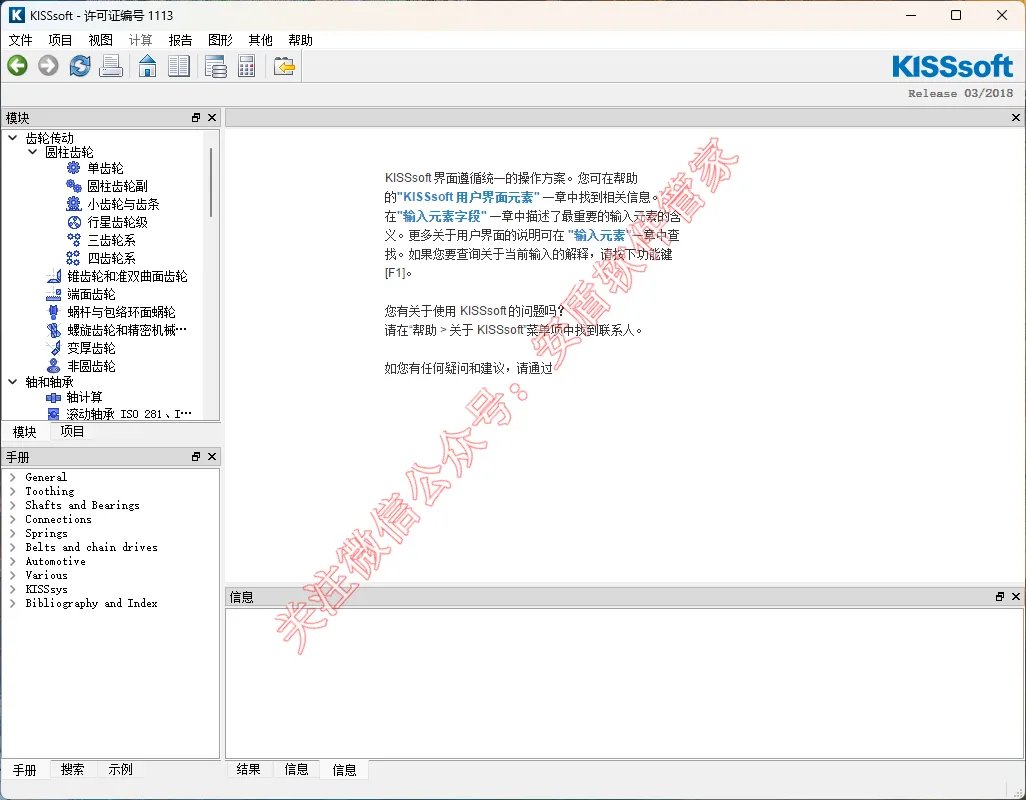Expand Bibliography and Index chapter
1026x800 pixels.
click(12, 604)
